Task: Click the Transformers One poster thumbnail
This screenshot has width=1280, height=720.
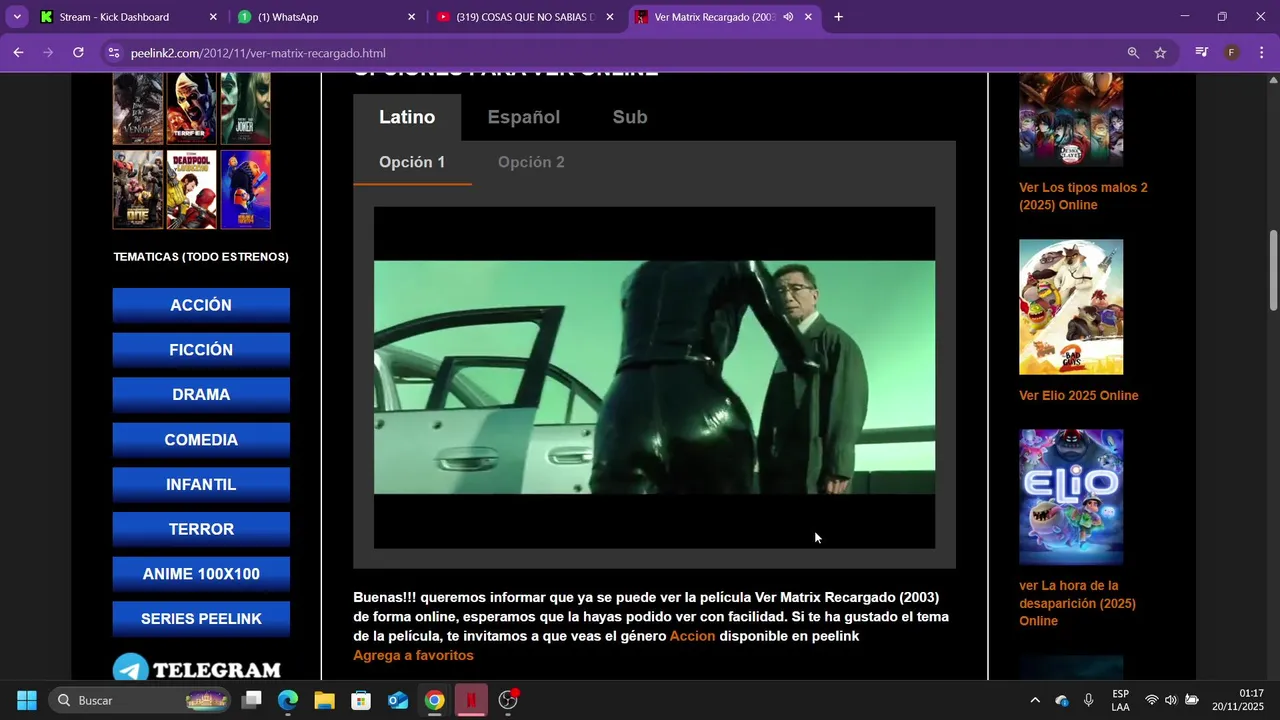Action: (138, 190)
